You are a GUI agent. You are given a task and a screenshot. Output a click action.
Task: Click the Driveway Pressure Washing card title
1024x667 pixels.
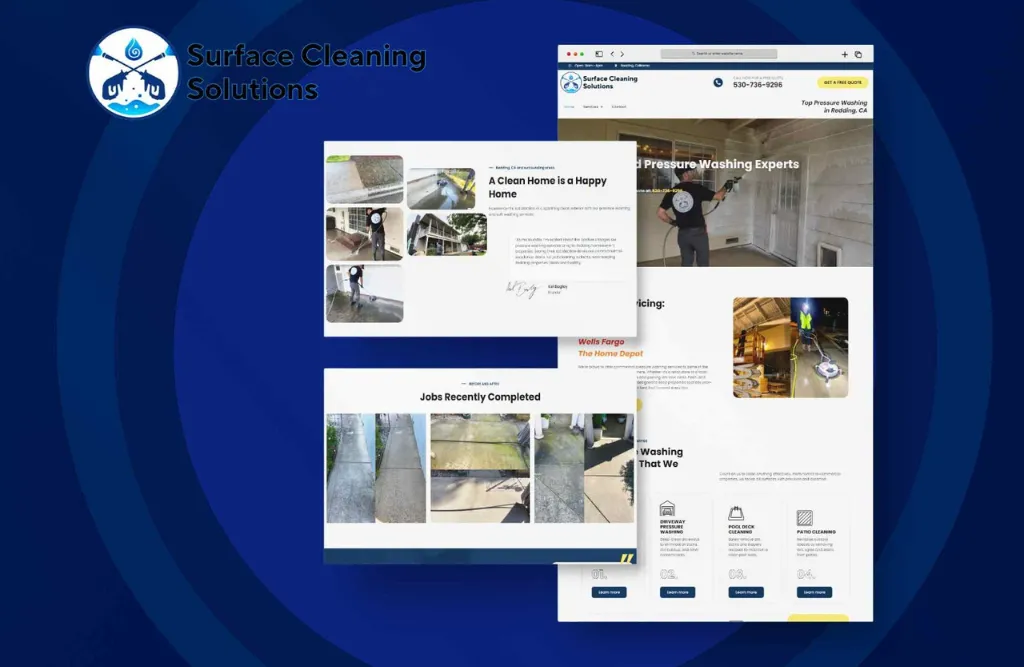tap(673, 527)
